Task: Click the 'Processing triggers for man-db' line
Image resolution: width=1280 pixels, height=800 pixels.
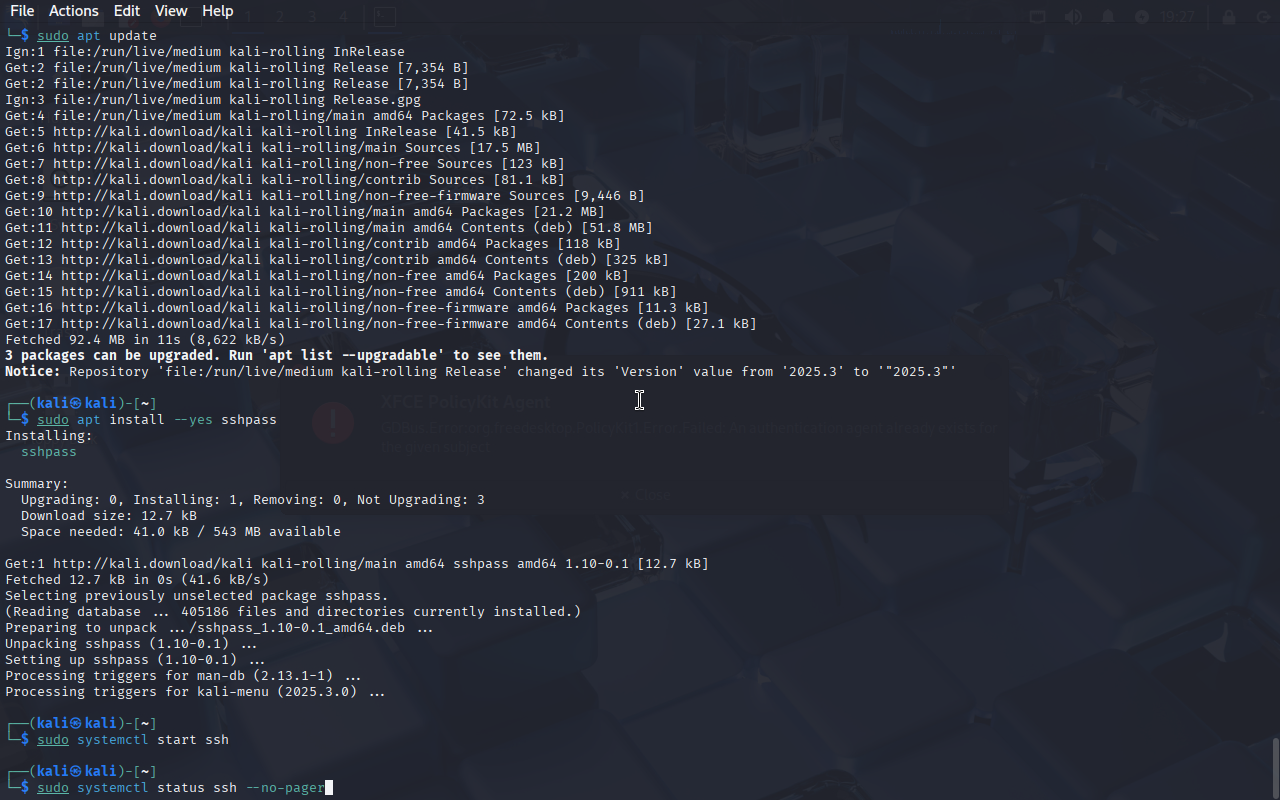Action: point(183,676)
